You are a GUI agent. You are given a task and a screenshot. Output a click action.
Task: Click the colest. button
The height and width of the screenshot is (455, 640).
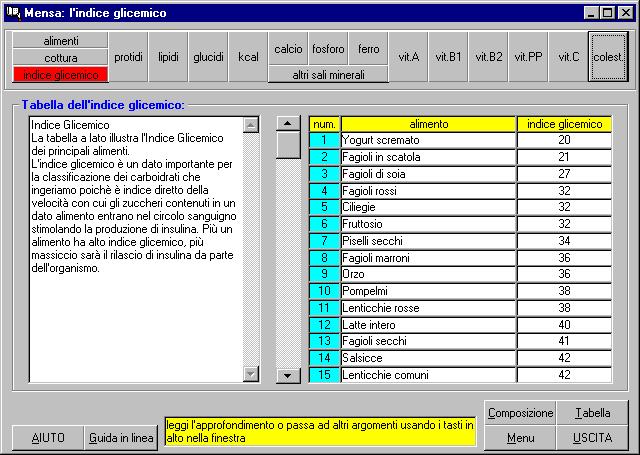(x=608, y=57)
